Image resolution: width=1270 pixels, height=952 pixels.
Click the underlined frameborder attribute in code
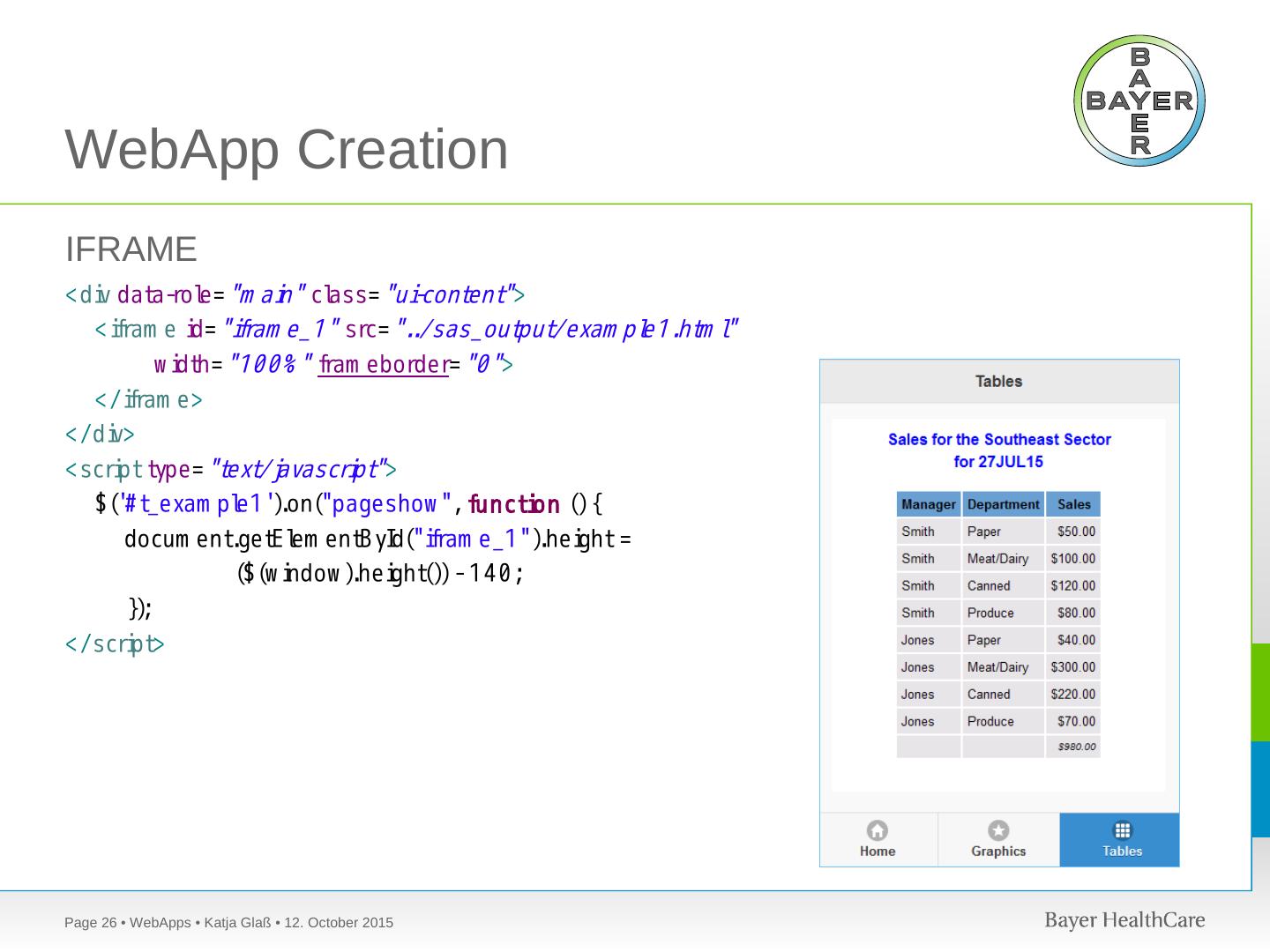pos(384,364)
